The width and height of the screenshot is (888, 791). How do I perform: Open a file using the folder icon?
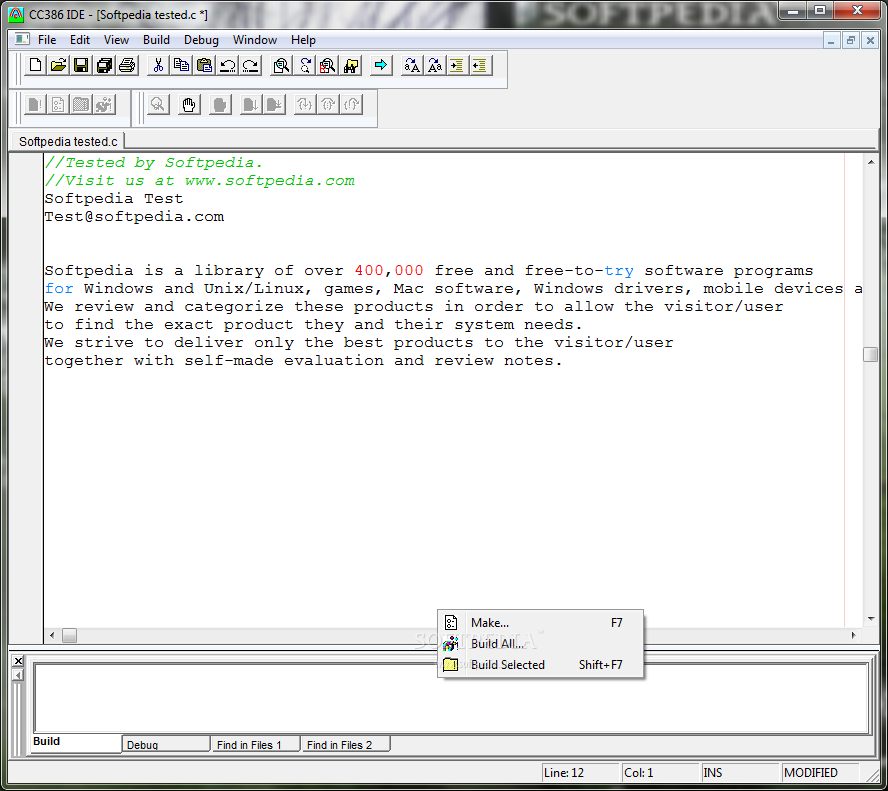58,66
